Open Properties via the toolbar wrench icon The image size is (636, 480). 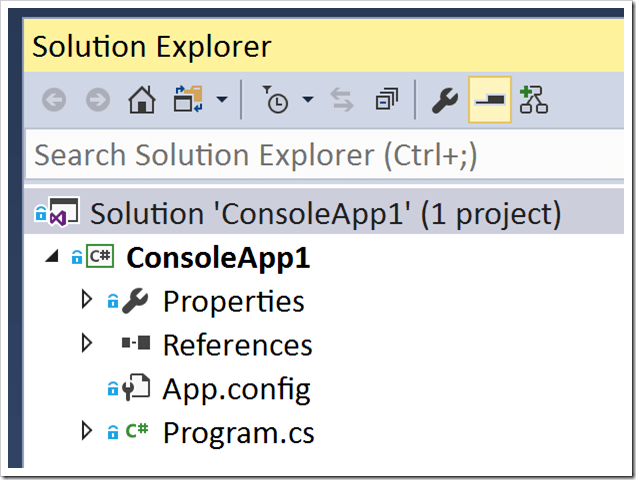[x=445, y=100]
